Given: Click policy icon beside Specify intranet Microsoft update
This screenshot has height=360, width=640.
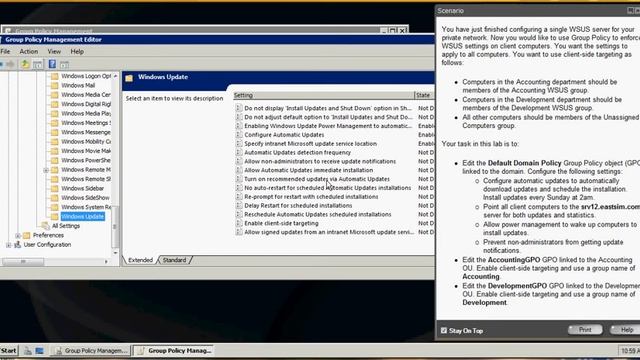Looking at the screenshot, I should coord(238,144).
